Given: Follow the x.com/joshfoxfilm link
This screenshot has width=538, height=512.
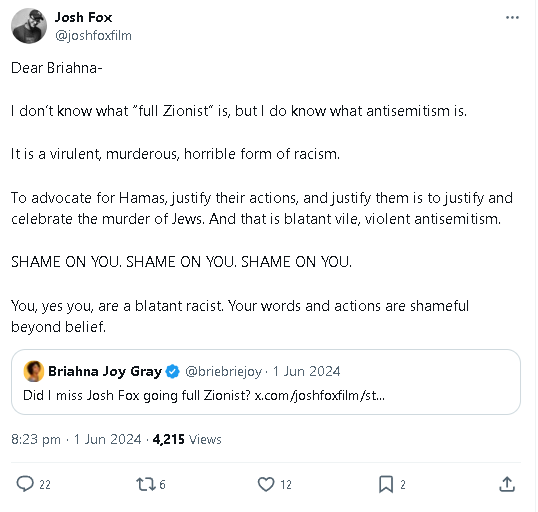Looking at the screenshot, I should [319, 395].
